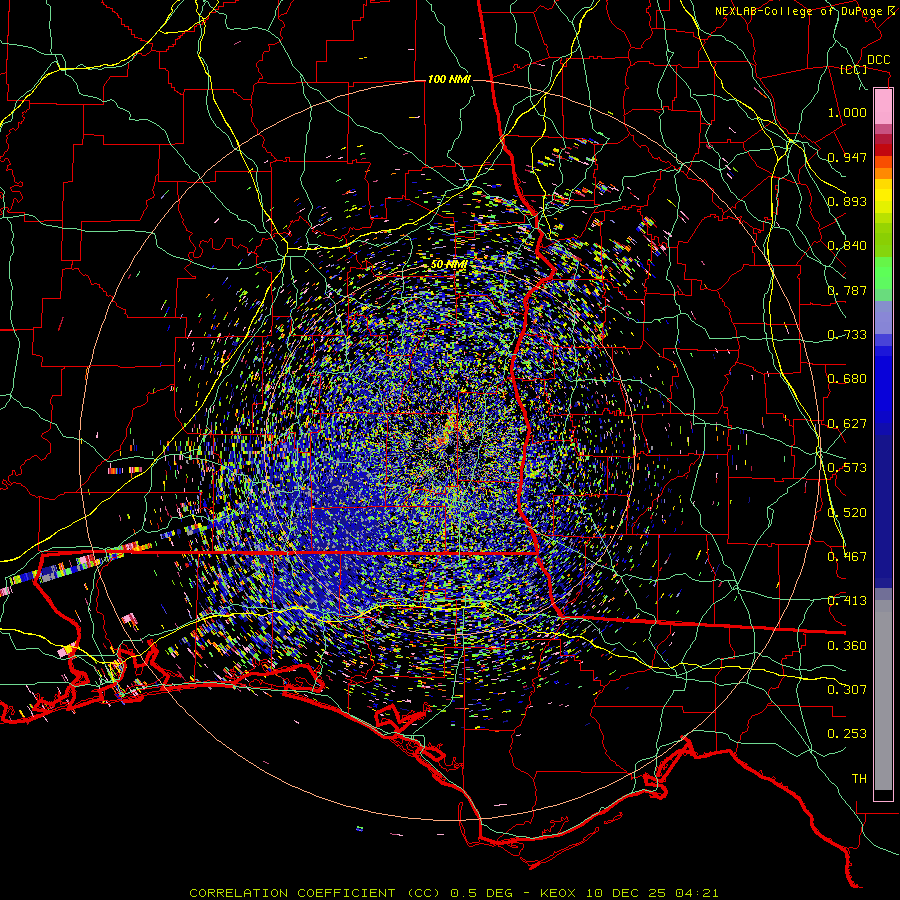Click the 0.733 color scale value
The image size is (900, 900).
(847, 335)
